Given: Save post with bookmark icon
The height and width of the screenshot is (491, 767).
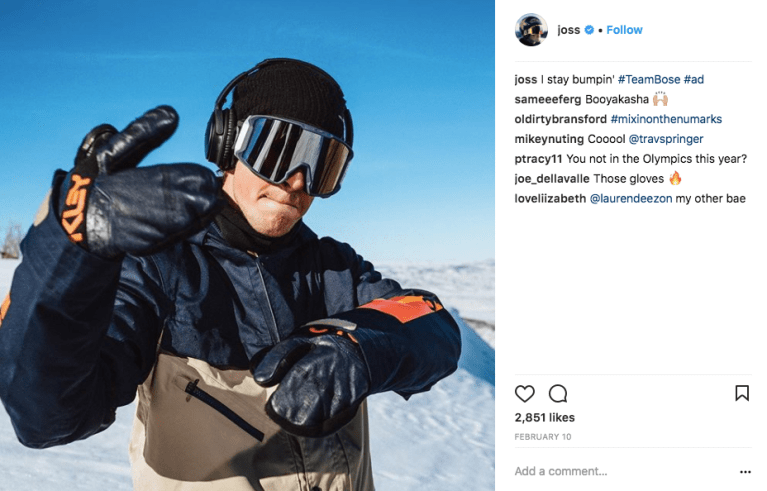Looking at the screenshot, I should coord(742,393).
